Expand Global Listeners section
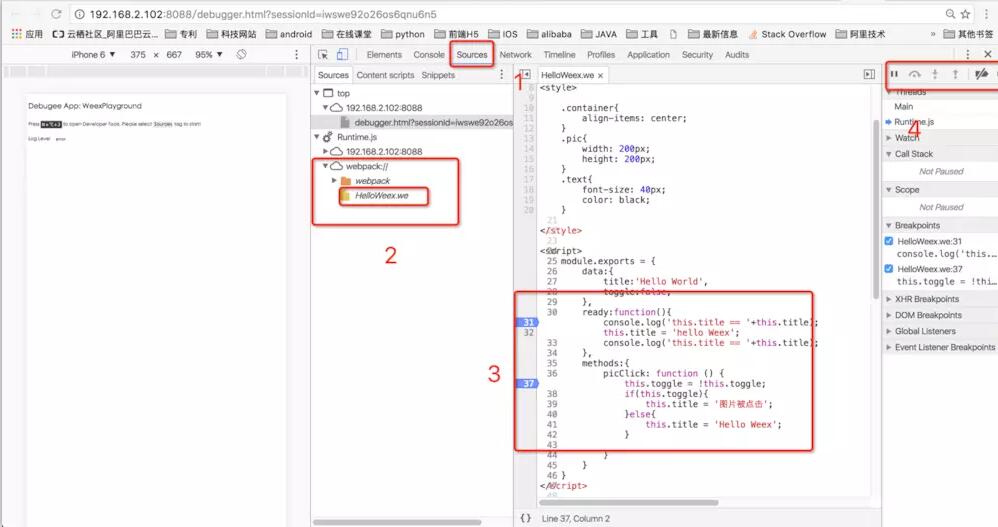998x527 pixels. point(889,331)
